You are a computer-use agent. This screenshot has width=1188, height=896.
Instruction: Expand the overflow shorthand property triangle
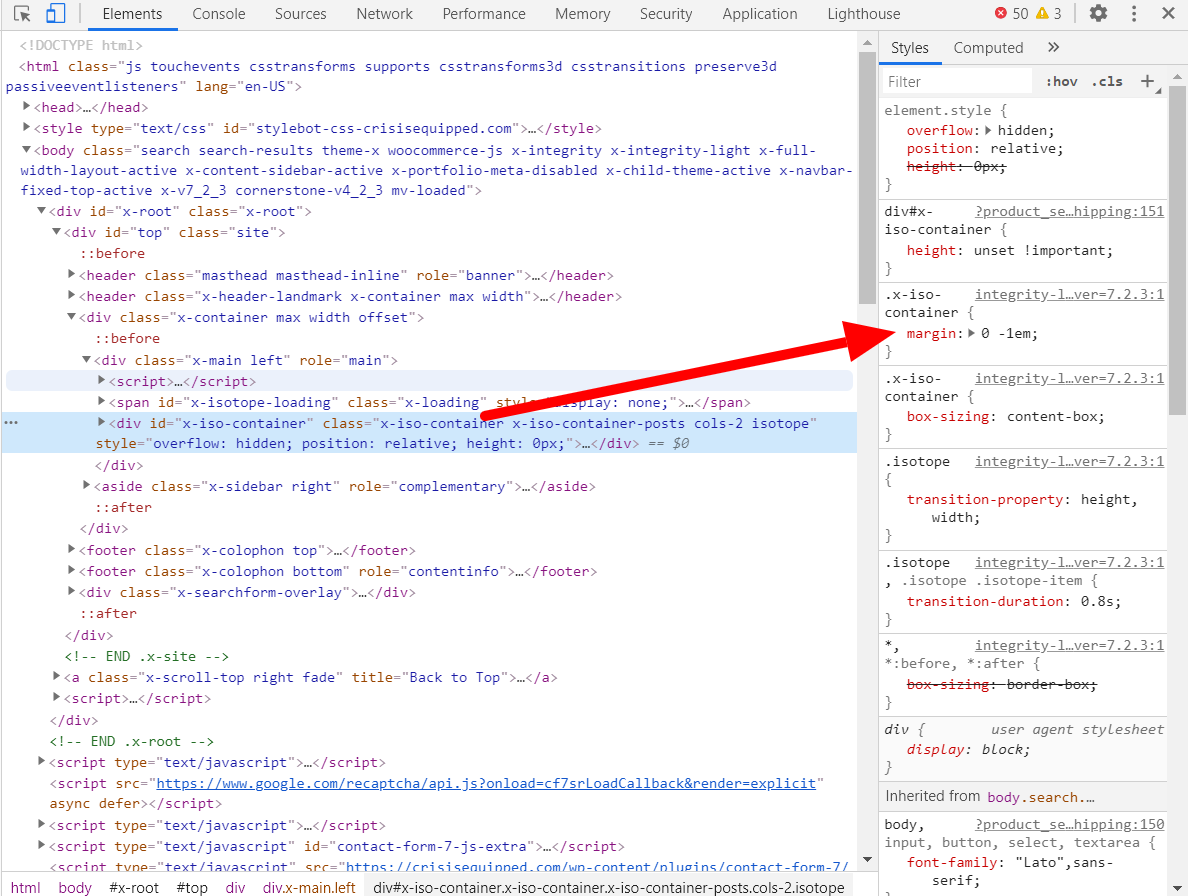coord(988,130)
